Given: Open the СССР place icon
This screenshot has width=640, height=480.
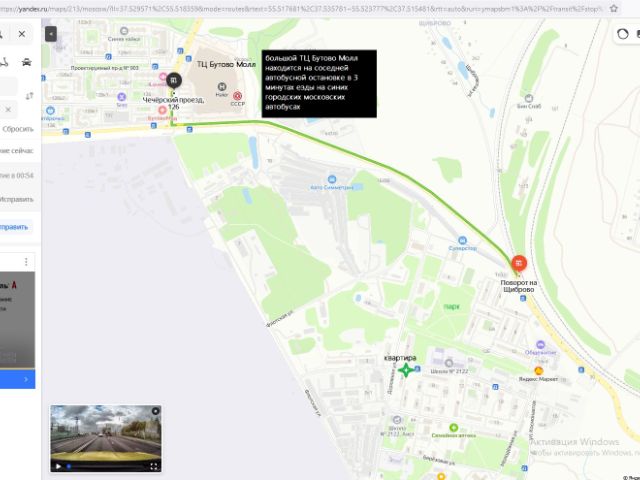Looking at the screenshot, I should [237, 96].
